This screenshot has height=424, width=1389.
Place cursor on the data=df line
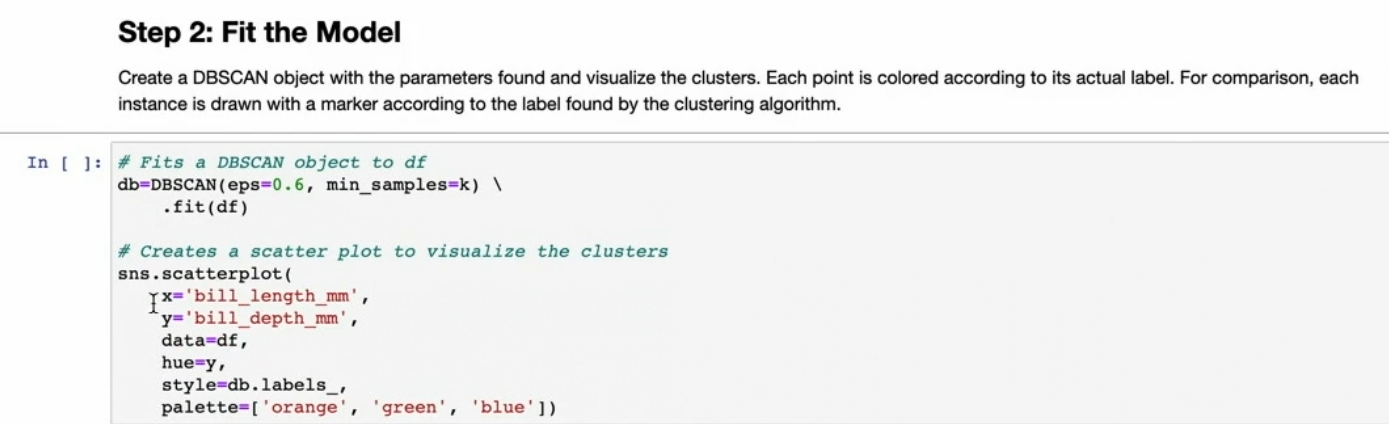[x=204, y=340]
